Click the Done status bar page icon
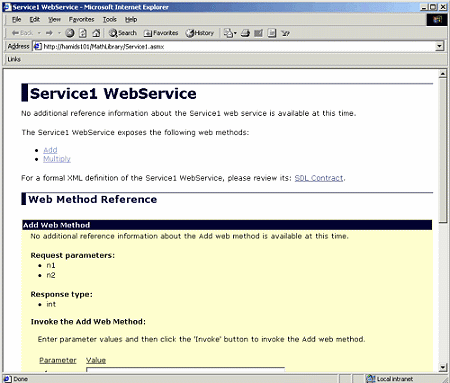The width and height of the screenshot is (450, 383). [7, 379]
